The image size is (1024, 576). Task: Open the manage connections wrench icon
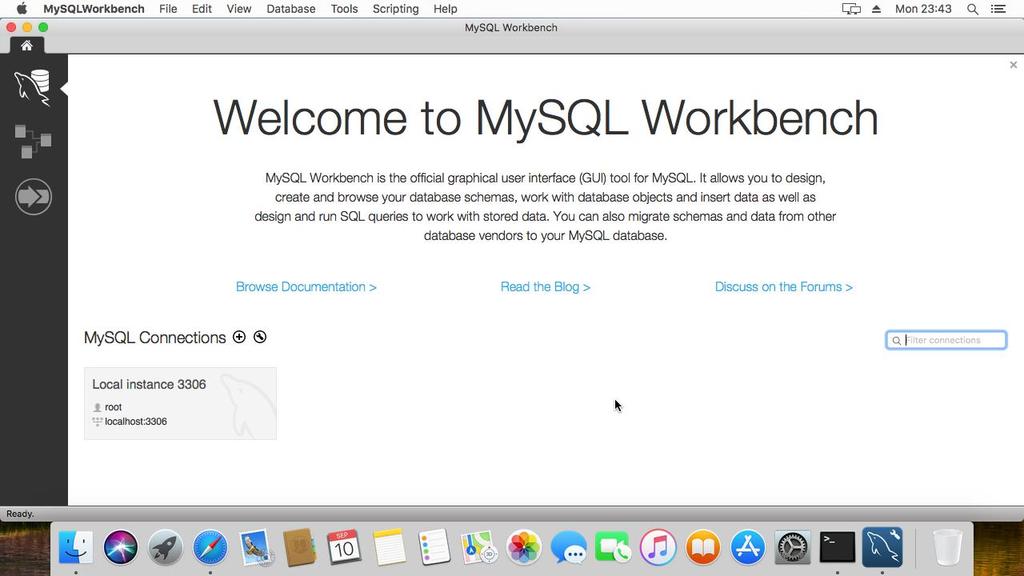pyautogui.click(x=260, y=337)
